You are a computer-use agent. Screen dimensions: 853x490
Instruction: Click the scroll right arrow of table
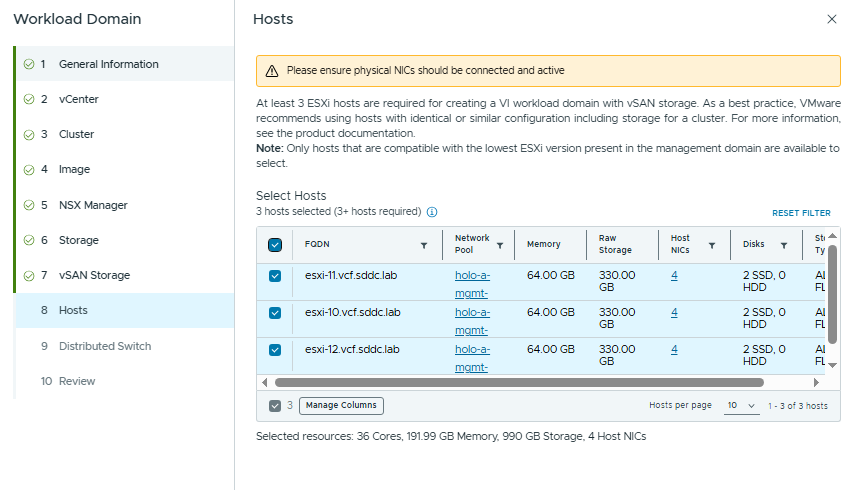coord(816,382)
